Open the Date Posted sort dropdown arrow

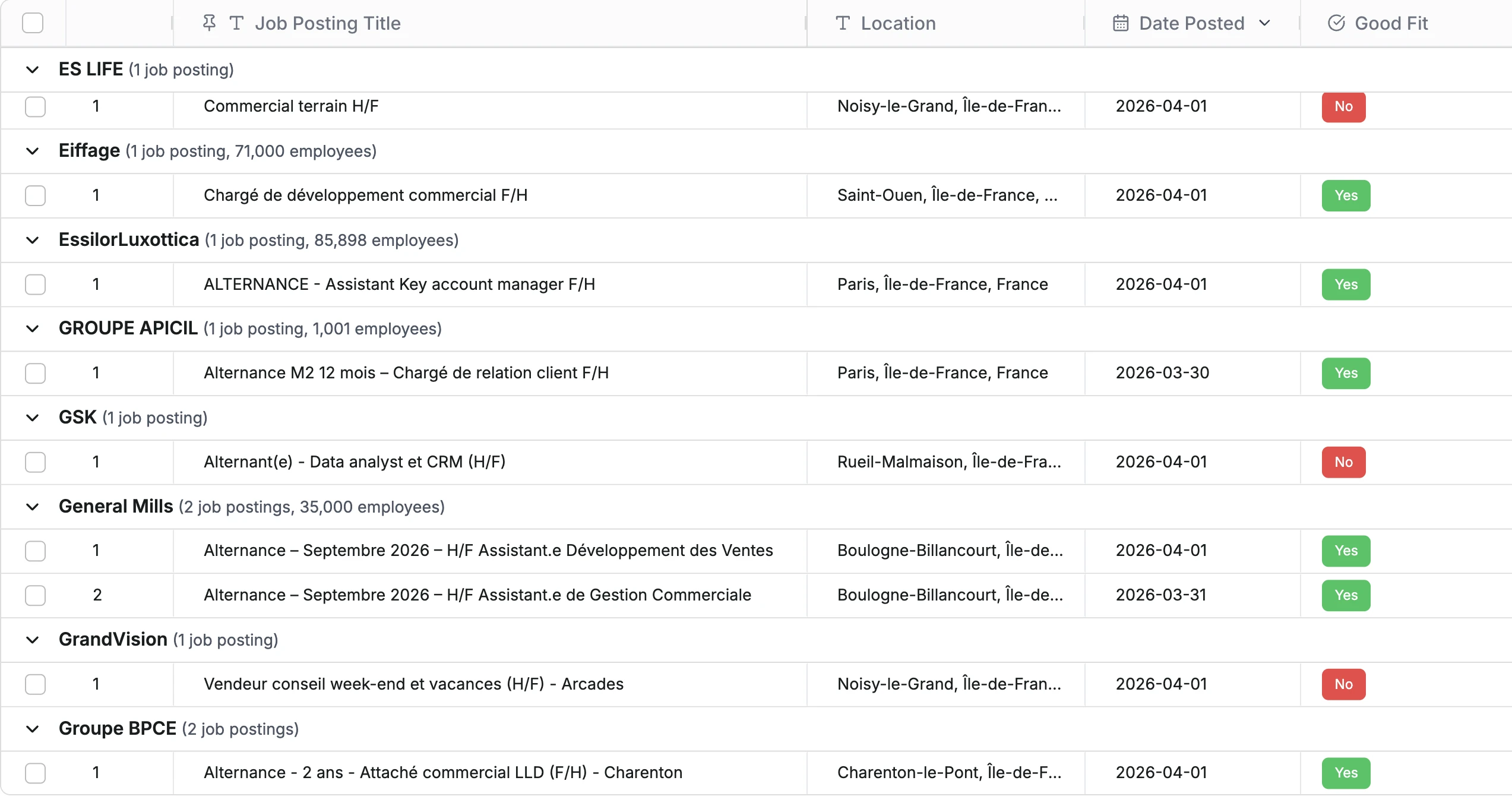(1264, 23)
